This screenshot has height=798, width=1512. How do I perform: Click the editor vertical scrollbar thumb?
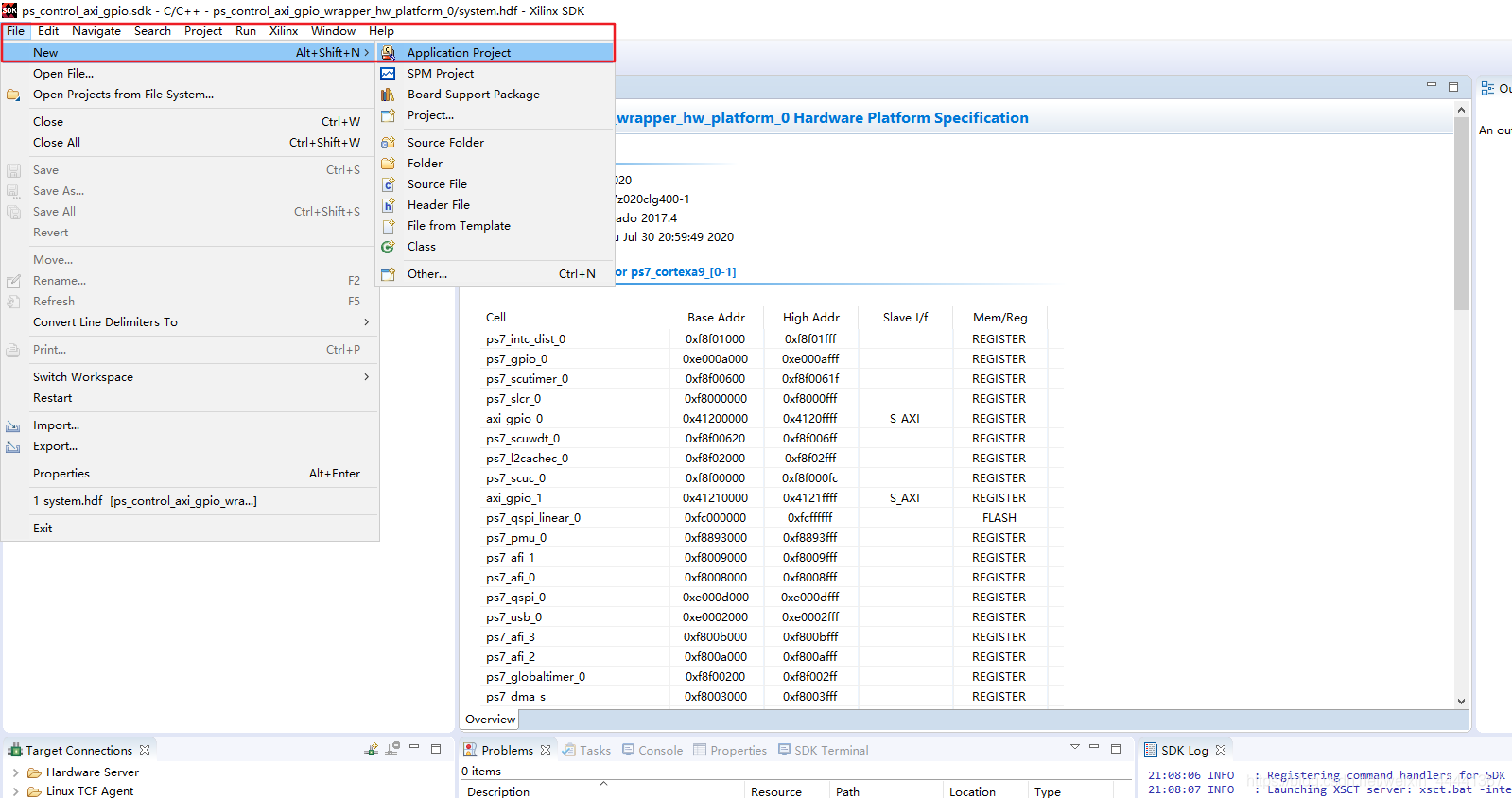(x=1461, y=214)
